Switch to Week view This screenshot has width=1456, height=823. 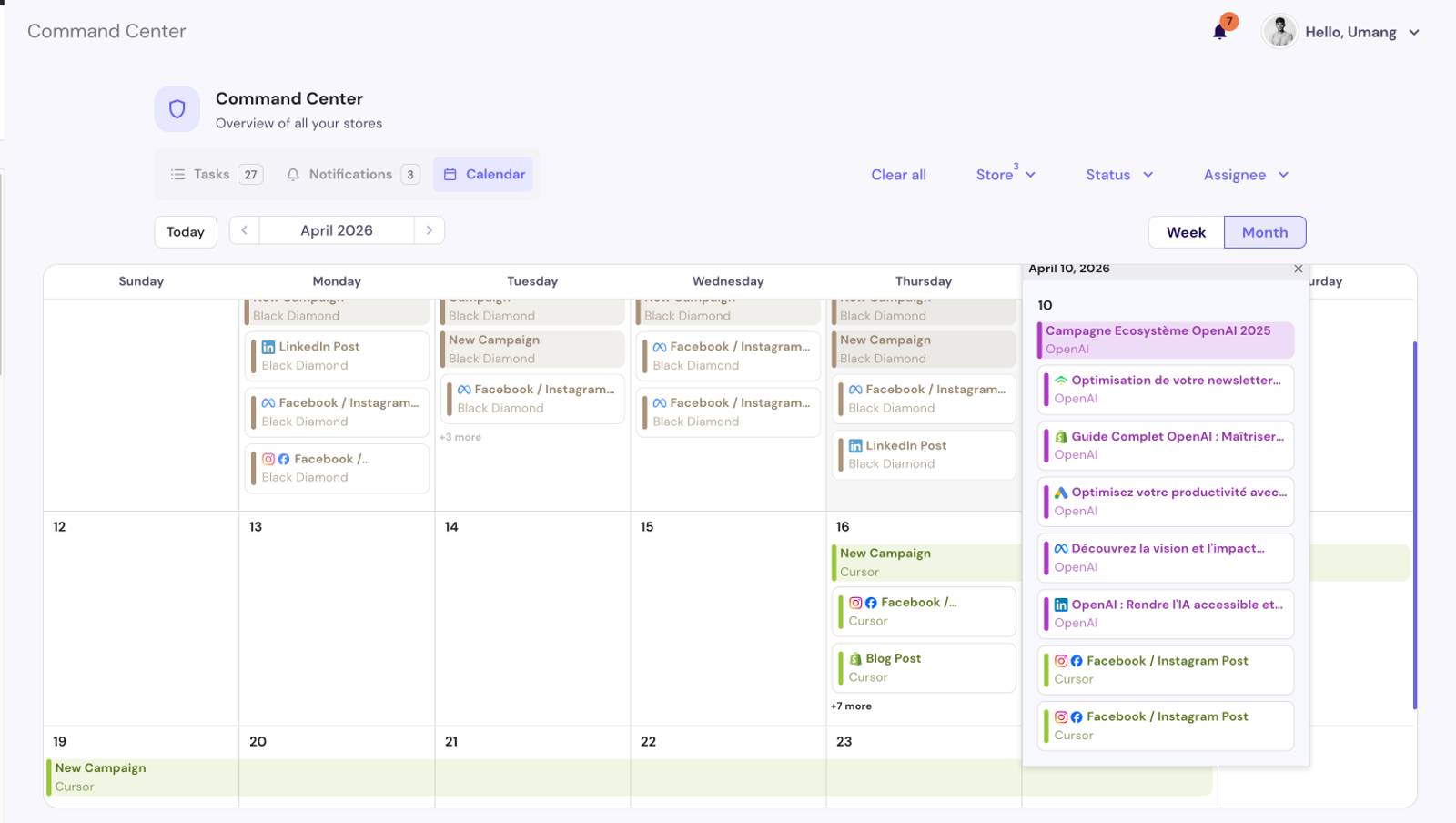(x=1187, y=232)
